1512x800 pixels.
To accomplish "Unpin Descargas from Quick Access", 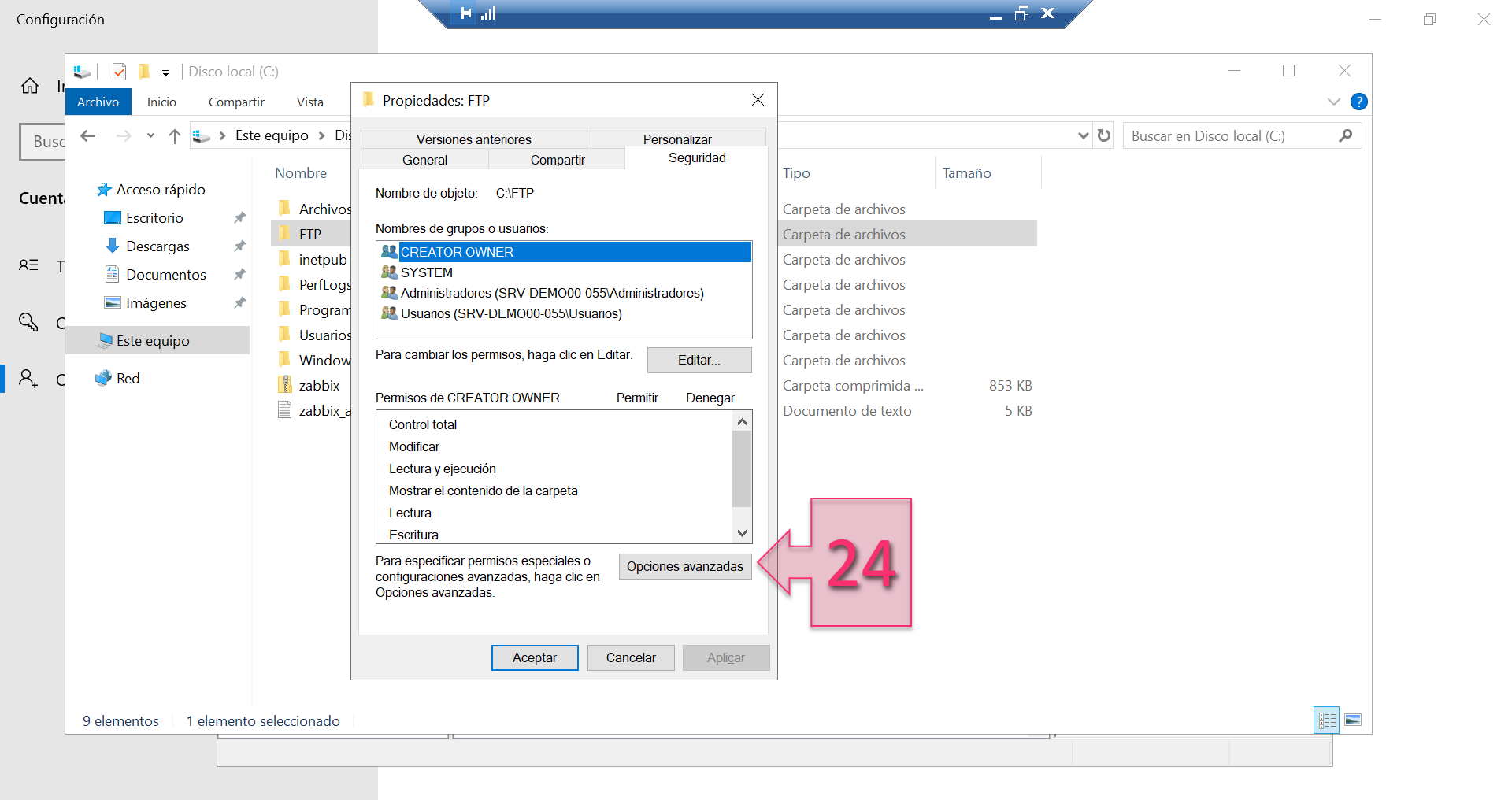I will (x=239, y=246).
